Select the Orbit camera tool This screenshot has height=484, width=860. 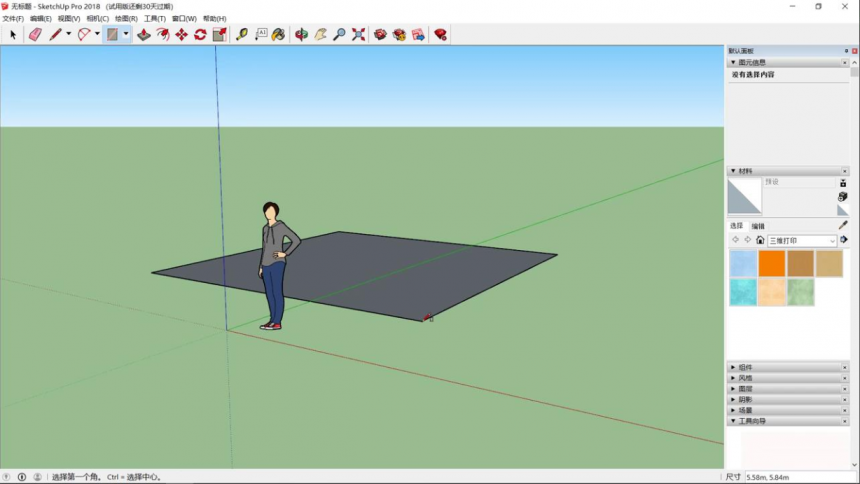301,35
